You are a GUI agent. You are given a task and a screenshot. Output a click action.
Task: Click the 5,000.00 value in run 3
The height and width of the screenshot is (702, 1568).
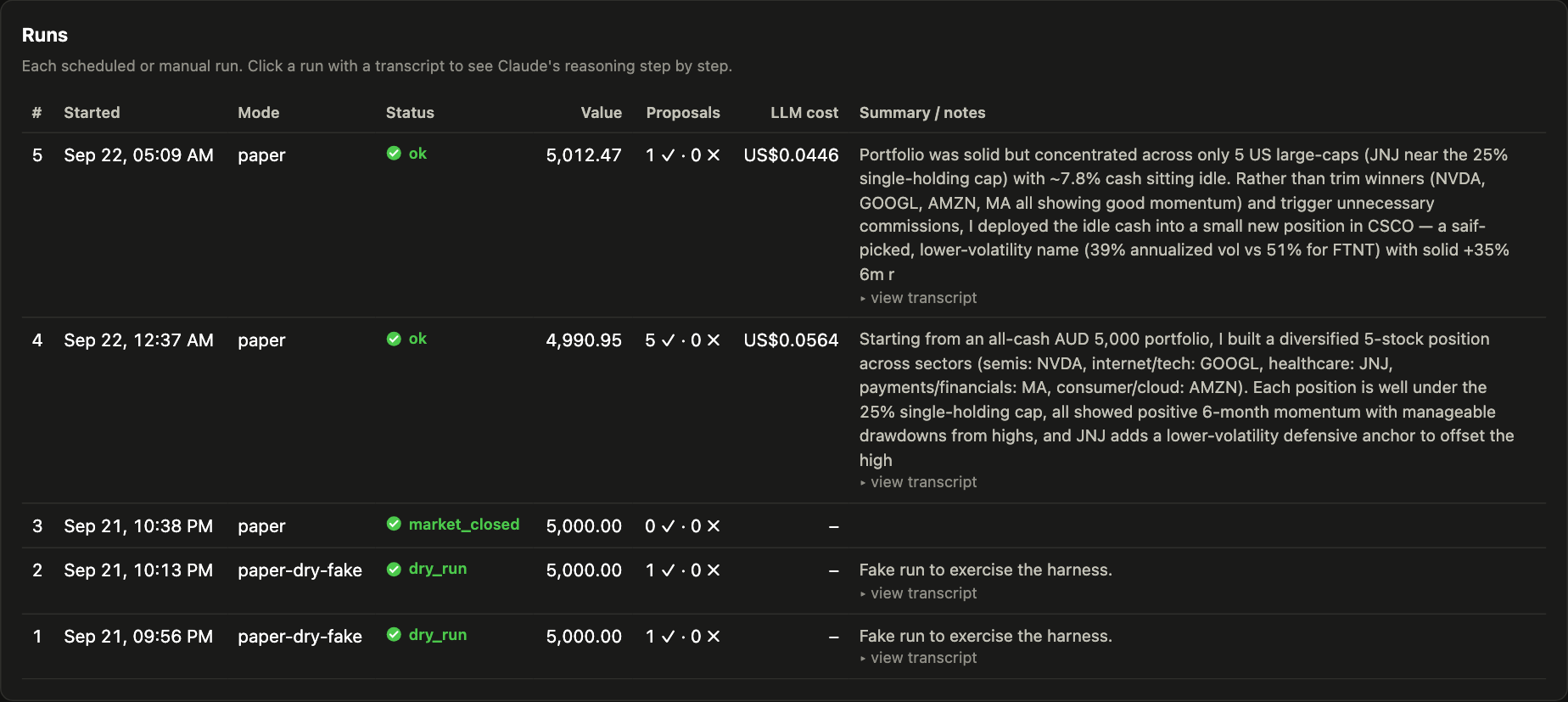(584, 526)
